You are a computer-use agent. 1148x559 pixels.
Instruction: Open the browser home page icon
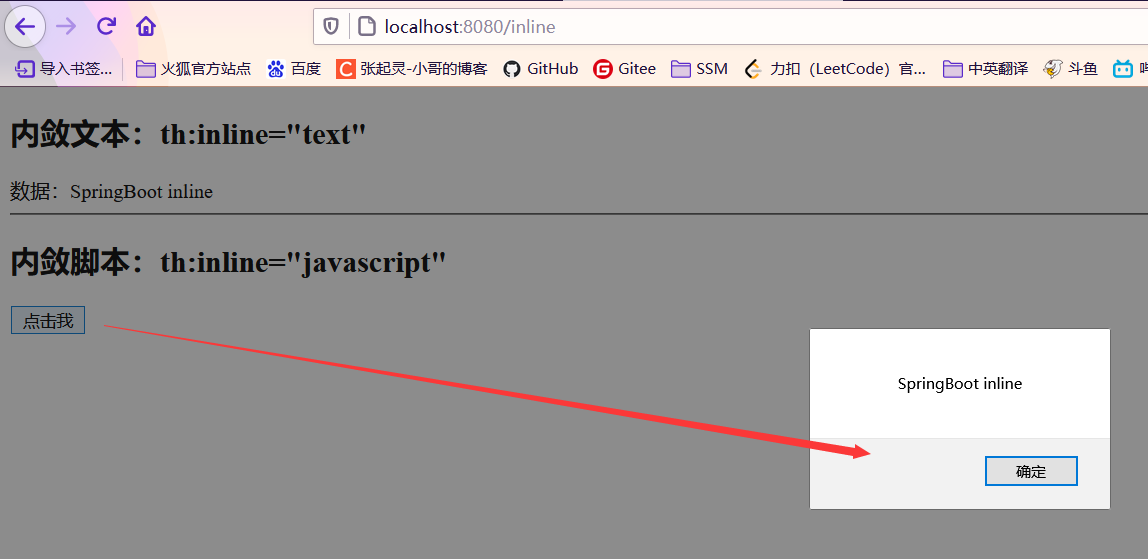click(146, 27)
